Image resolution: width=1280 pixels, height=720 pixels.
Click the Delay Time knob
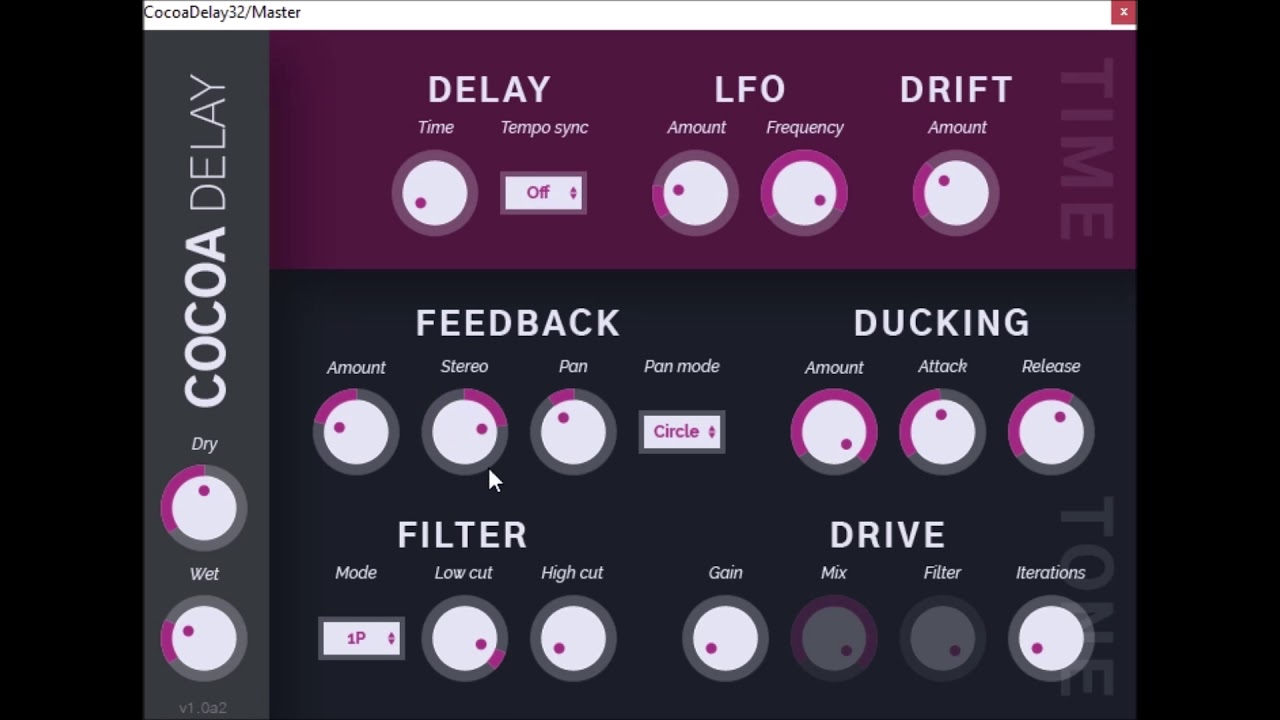(435, 193)
